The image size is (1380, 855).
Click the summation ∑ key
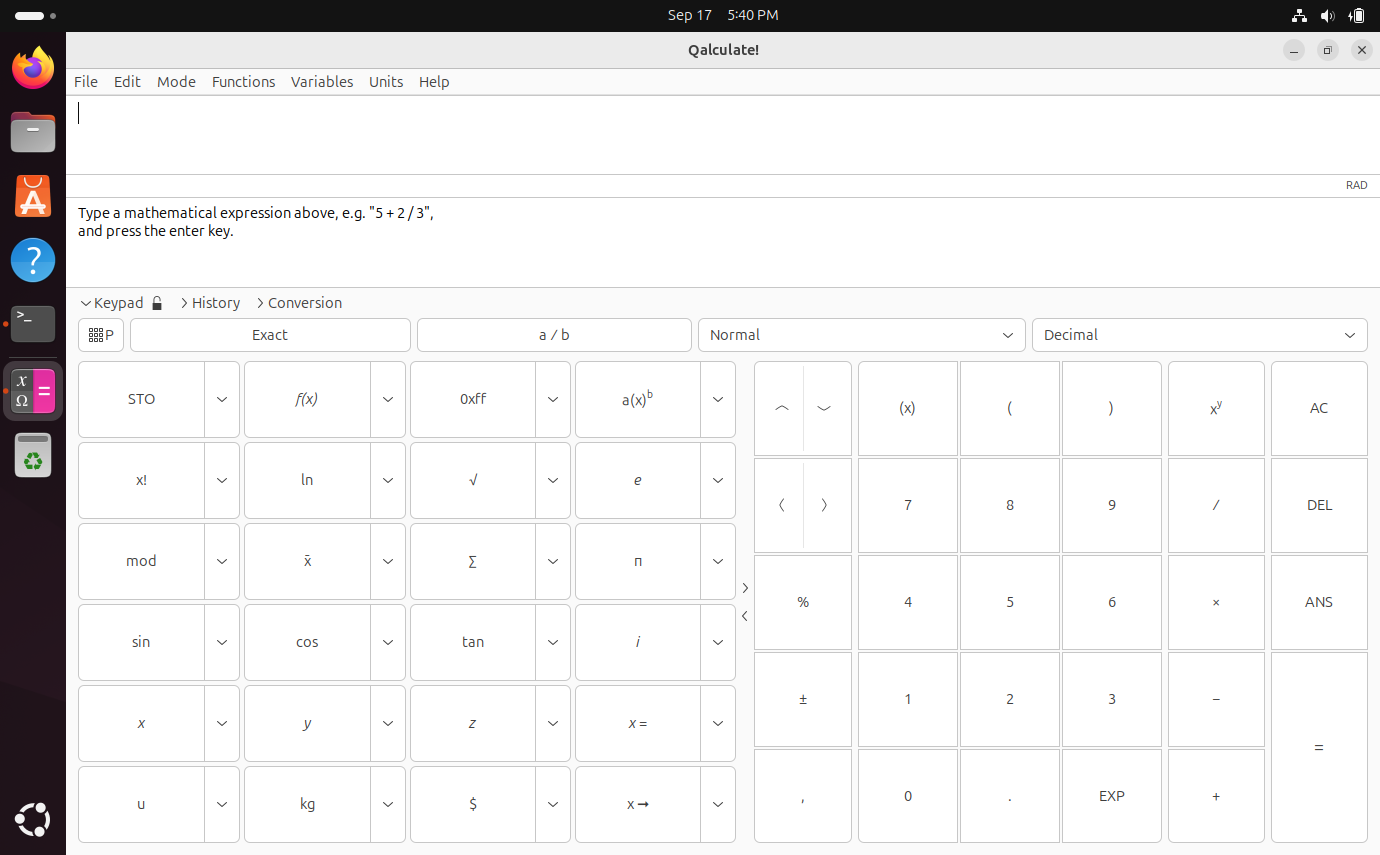point(472,561)
